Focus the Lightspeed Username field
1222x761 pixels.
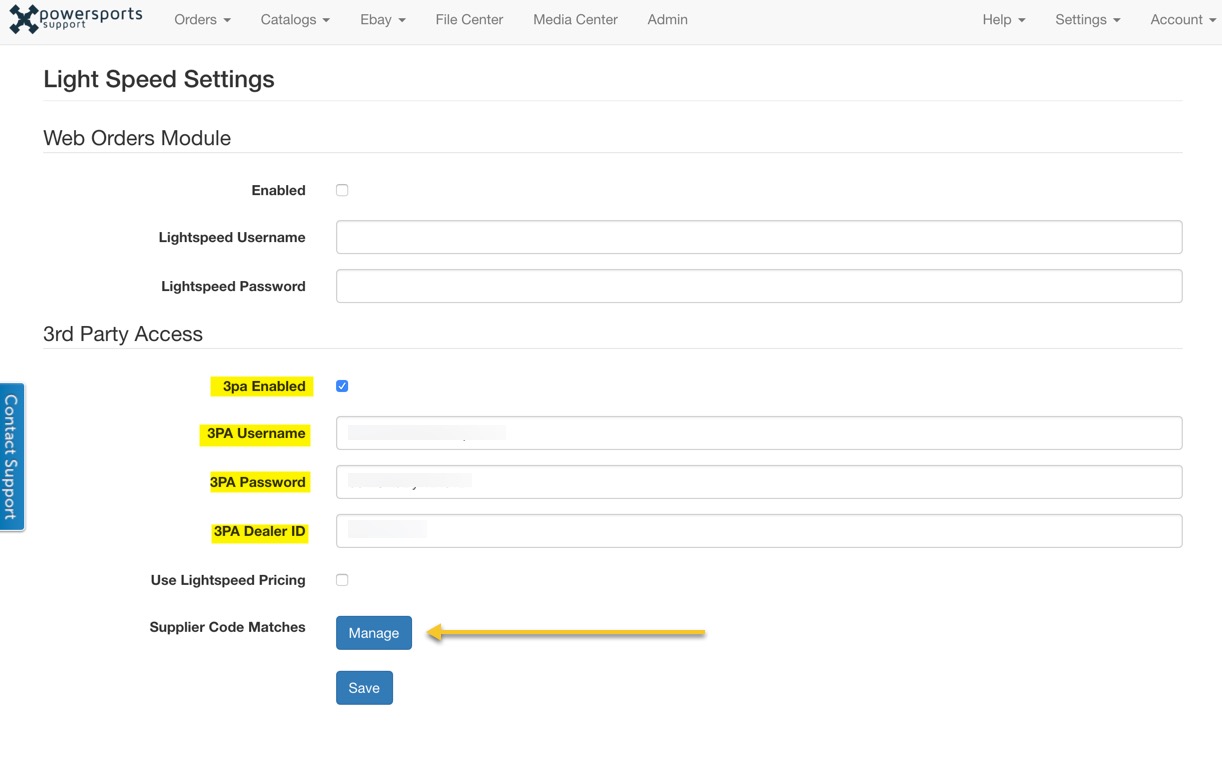tap(759, 237)
